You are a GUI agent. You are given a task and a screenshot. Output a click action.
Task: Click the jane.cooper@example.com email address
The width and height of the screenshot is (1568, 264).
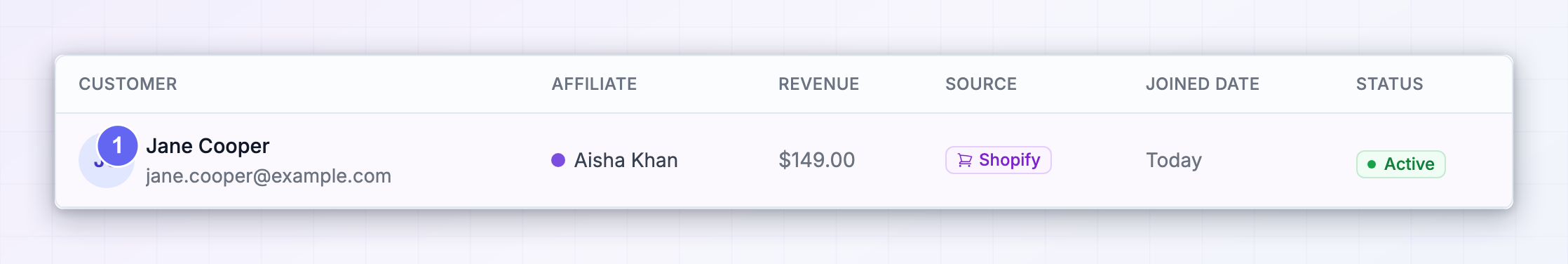pos(269,176)
